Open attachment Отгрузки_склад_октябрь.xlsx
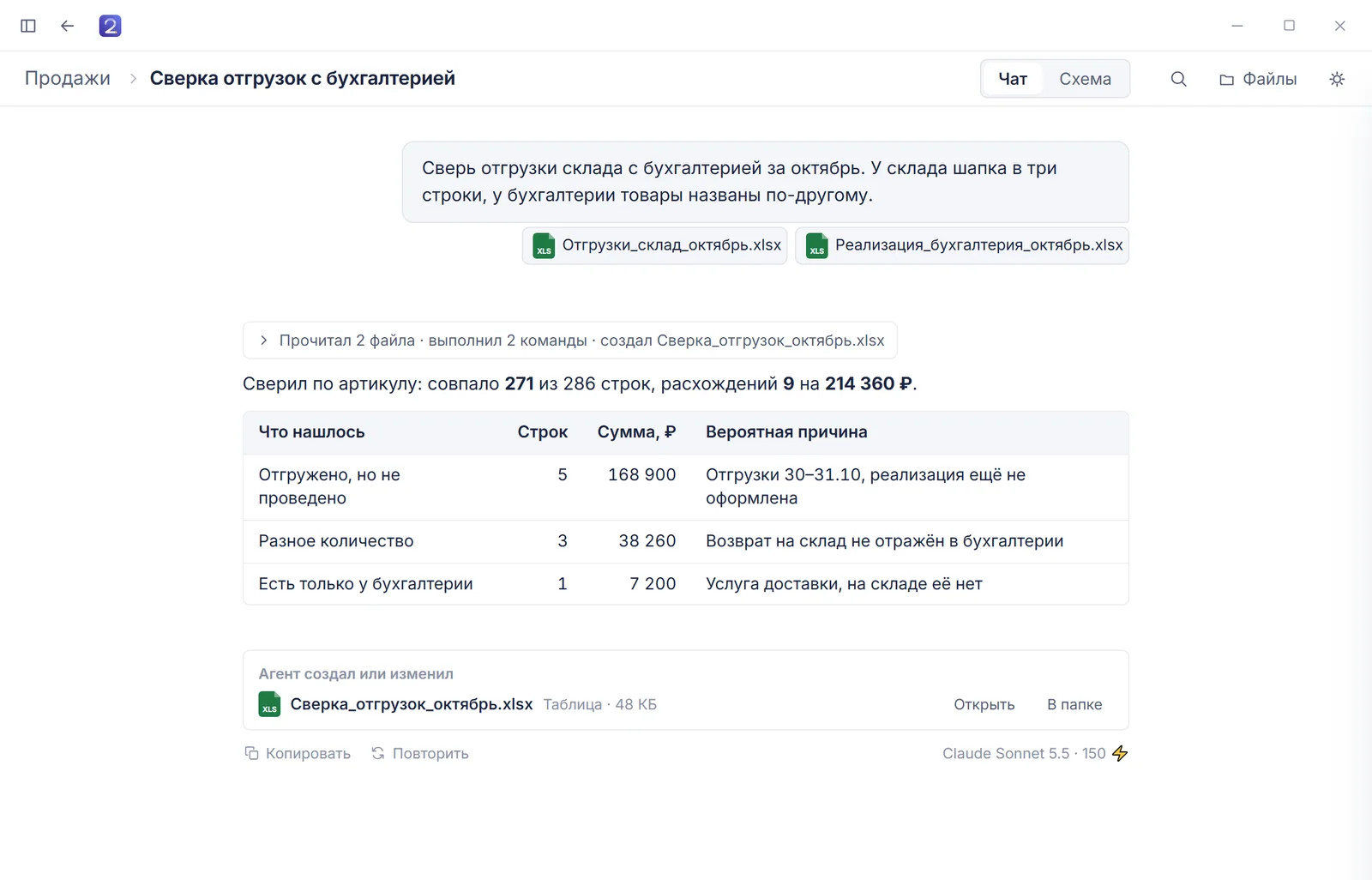The width and height of the screenshot is (1372, 880). point(655,245)
